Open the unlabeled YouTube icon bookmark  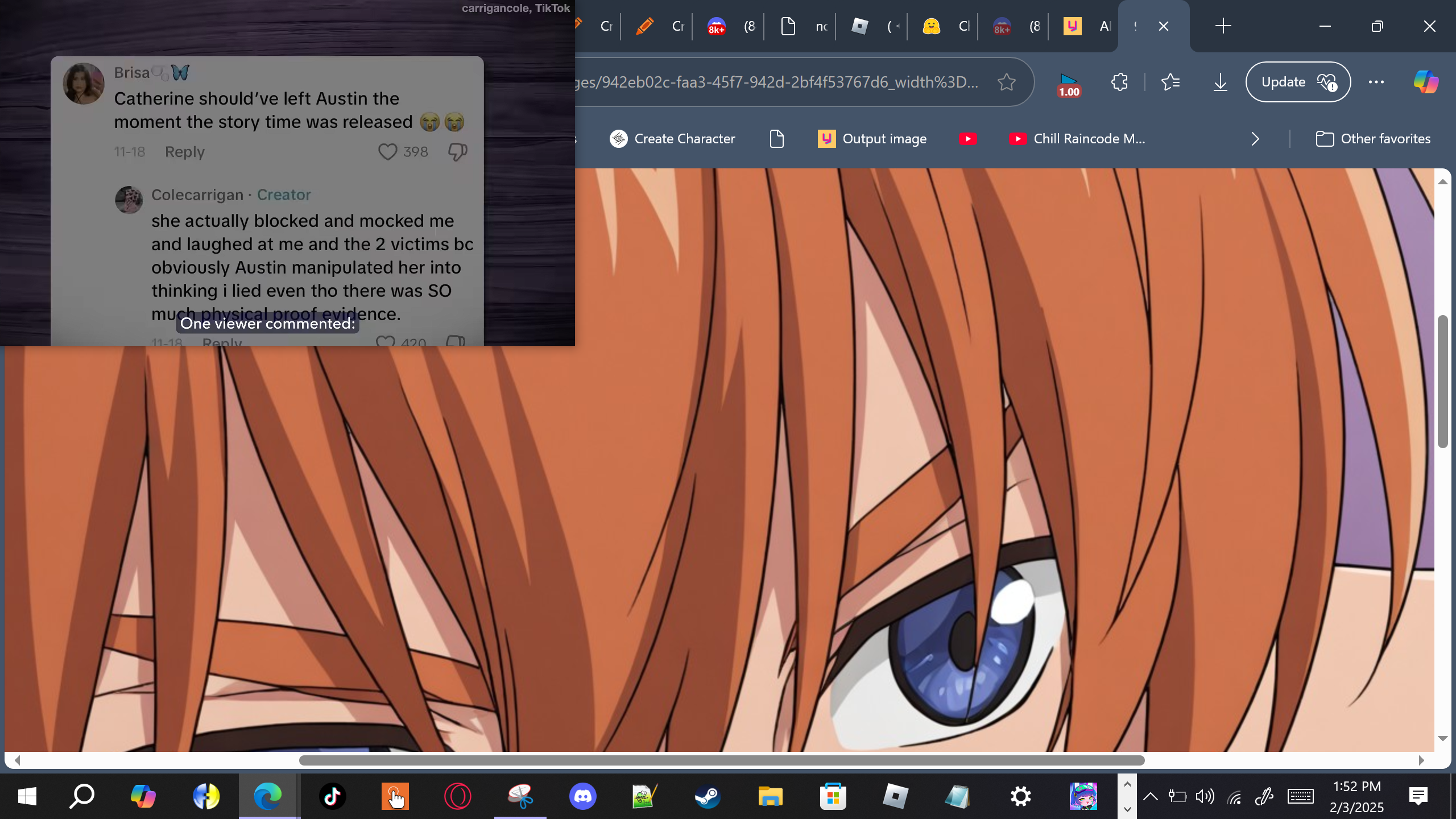click(x=967, y=139)
